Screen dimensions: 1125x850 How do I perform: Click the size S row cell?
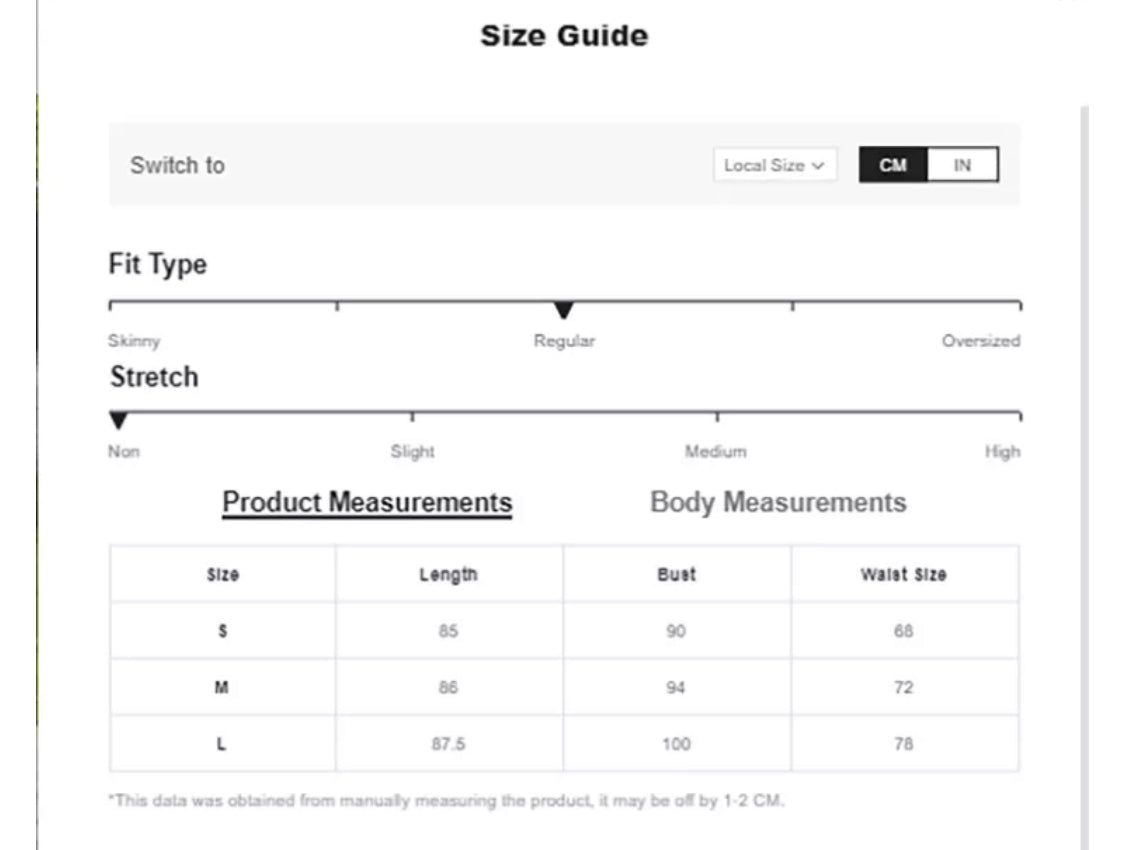[x=222, y=631]
